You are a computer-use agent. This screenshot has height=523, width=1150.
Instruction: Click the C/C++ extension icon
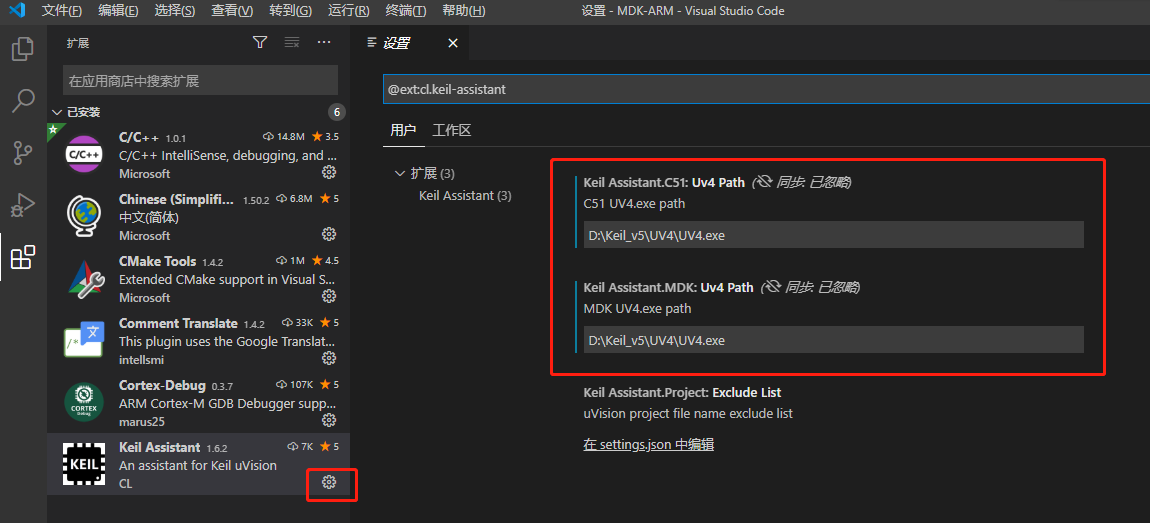pos(84,154)
